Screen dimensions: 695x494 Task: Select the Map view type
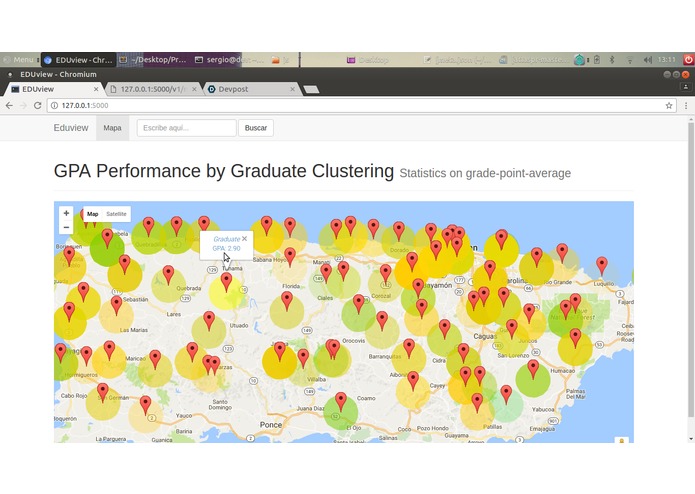coord(93,214)
